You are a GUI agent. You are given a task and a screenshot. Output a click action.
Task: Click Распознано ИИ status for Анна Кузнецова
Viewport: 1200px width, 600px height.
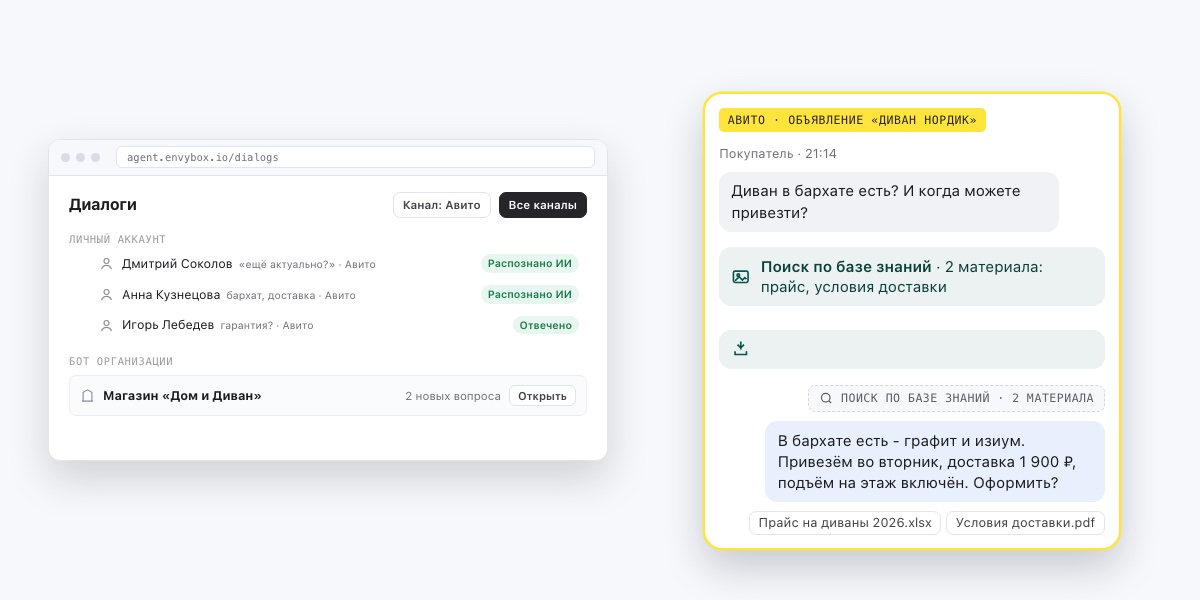coord(530,295)
